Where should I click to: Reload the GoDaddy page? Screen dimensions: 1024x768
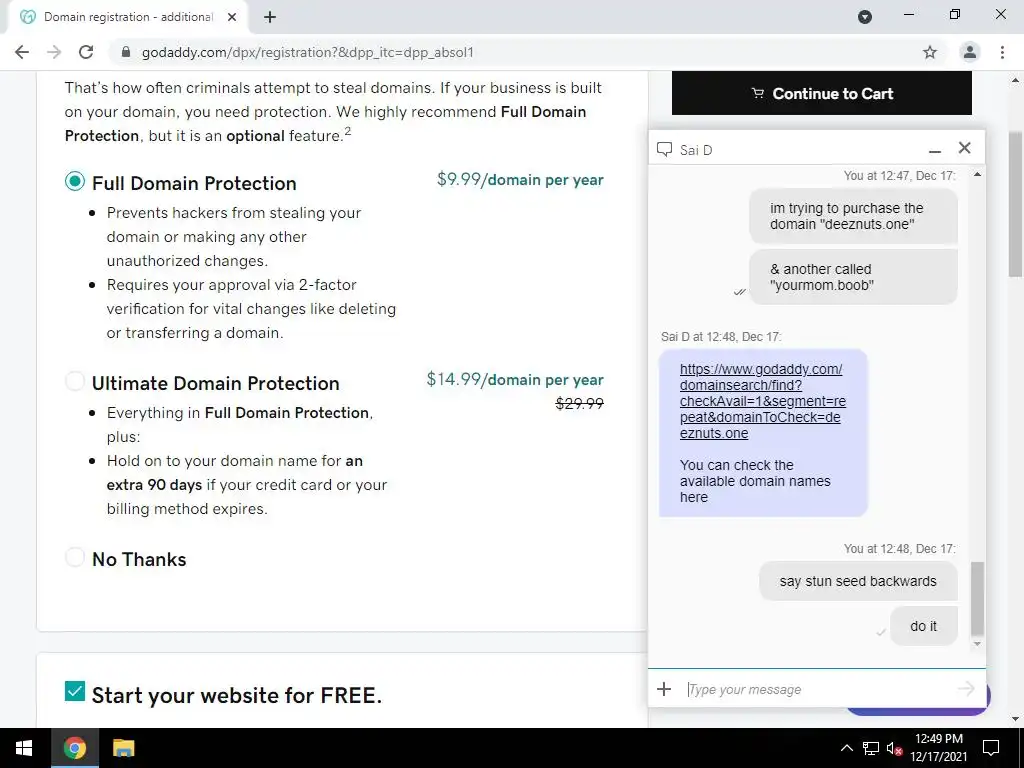point(86,52)
